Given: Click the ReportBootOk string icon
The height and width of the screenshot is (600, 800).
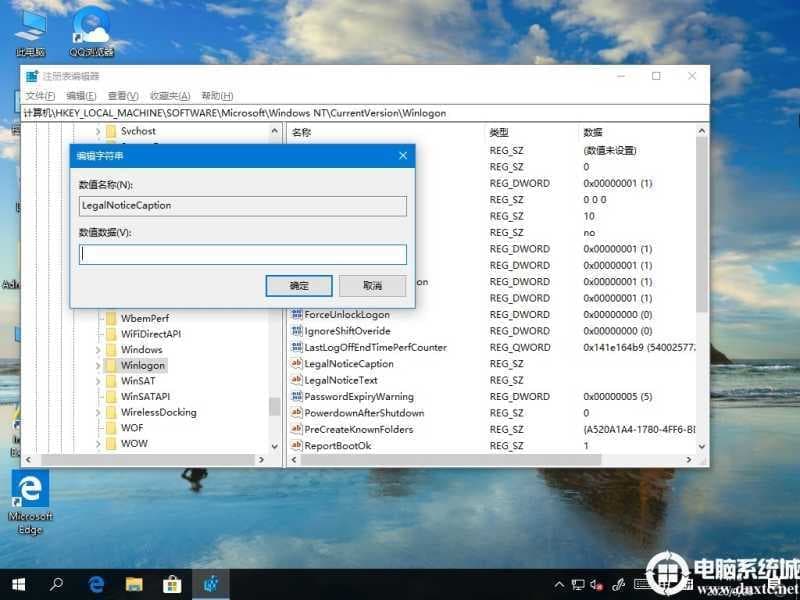Looking at the screenshot, I should [x=296, y=445].
